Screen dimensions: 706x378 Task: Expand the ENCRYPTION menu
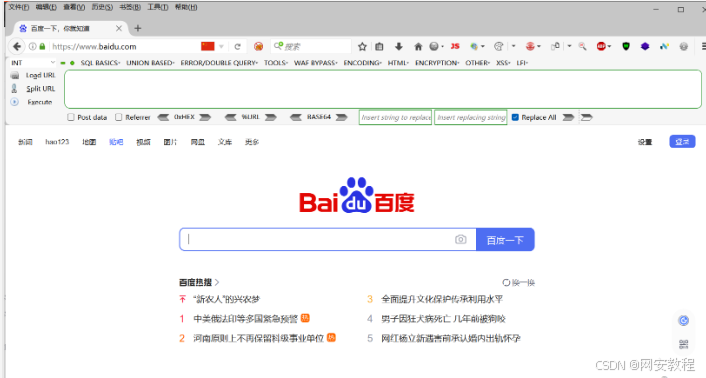pos(437,63)
